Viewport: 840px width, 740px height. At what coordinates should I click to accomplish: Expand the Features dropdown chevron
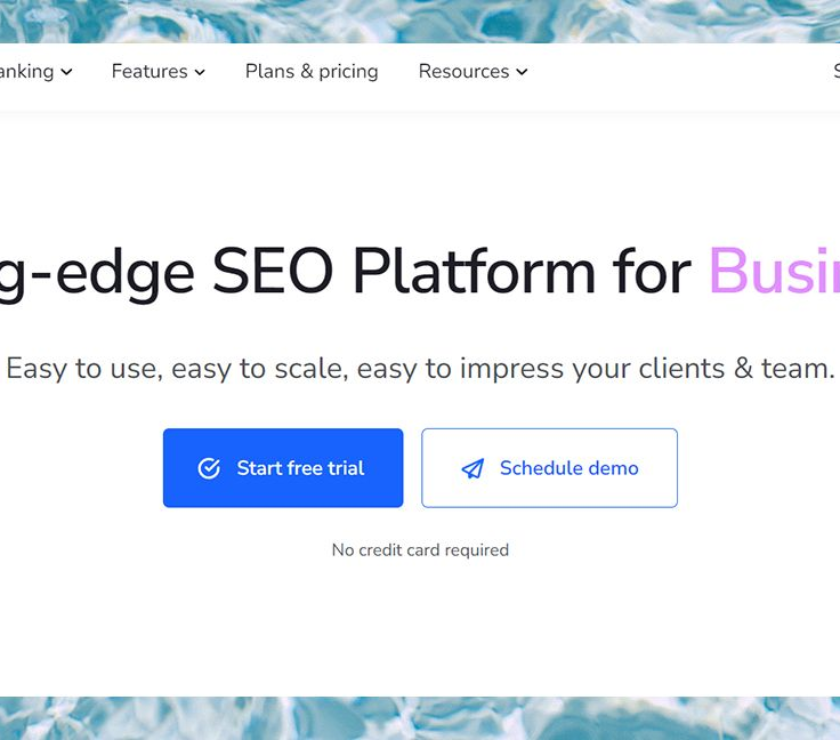pos(200,72)
